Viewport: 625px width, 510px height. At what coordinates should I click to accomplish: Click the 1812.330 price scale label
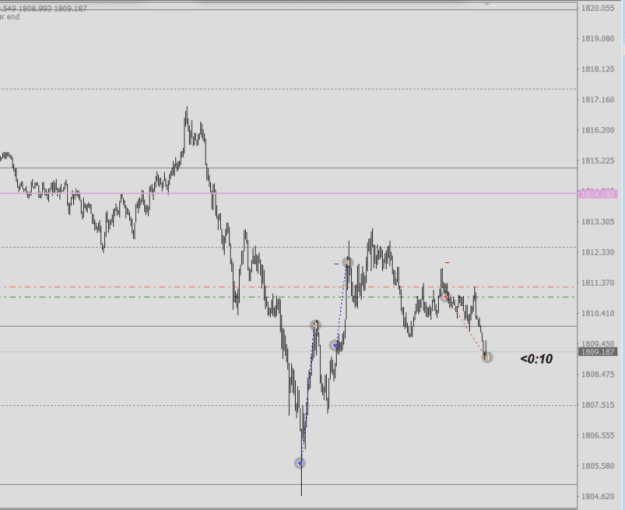(597, 252)
